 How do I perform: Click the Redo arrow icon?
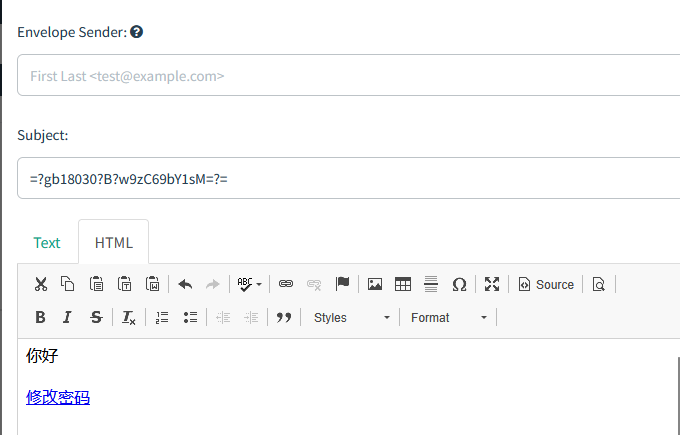tap(213, 285)
